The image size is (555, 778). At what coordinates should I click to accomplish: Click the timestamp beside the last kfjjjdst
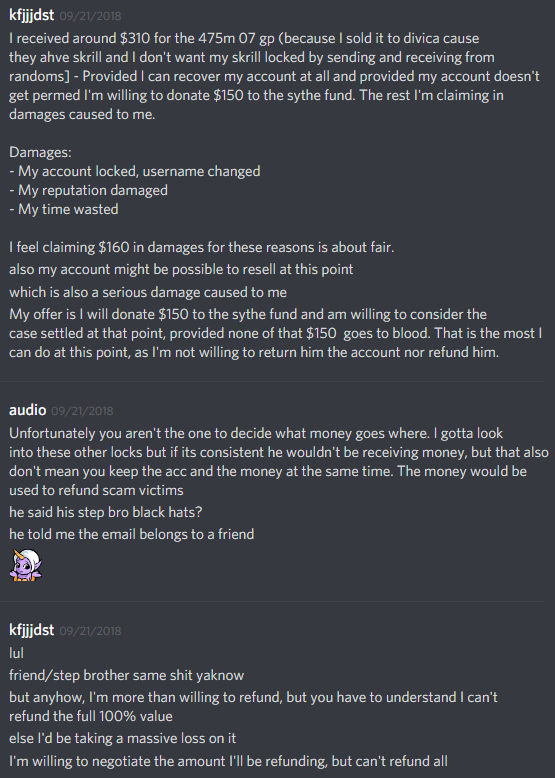click(x=90, y=631)
